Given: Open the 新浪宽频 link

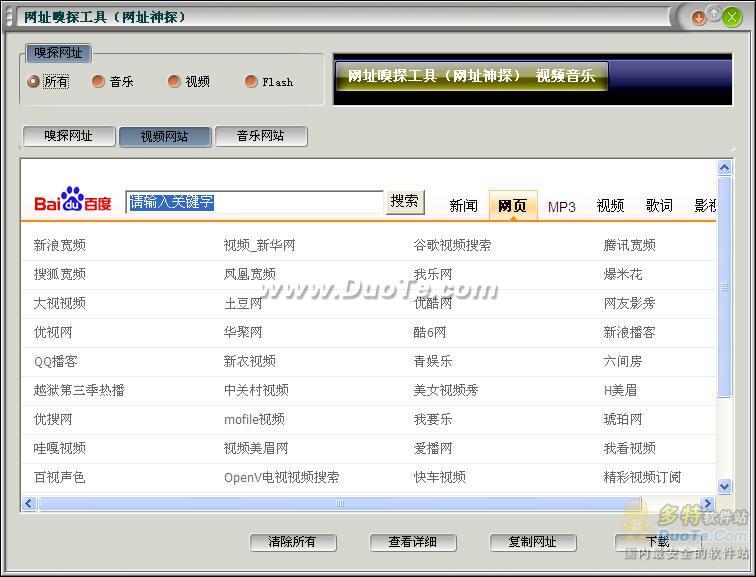Looking at the screenshot, I should 60,245.
